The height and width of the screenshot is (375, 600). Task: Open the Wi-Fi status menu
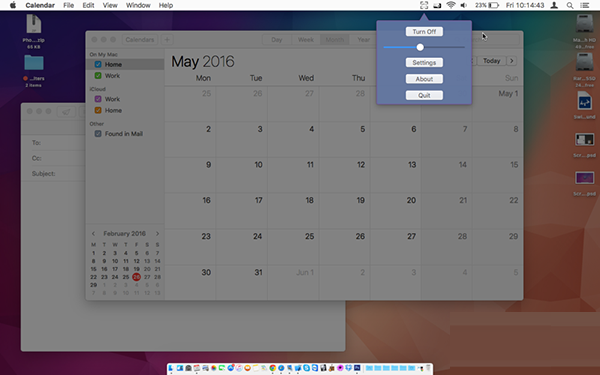[x=451, y=5]
